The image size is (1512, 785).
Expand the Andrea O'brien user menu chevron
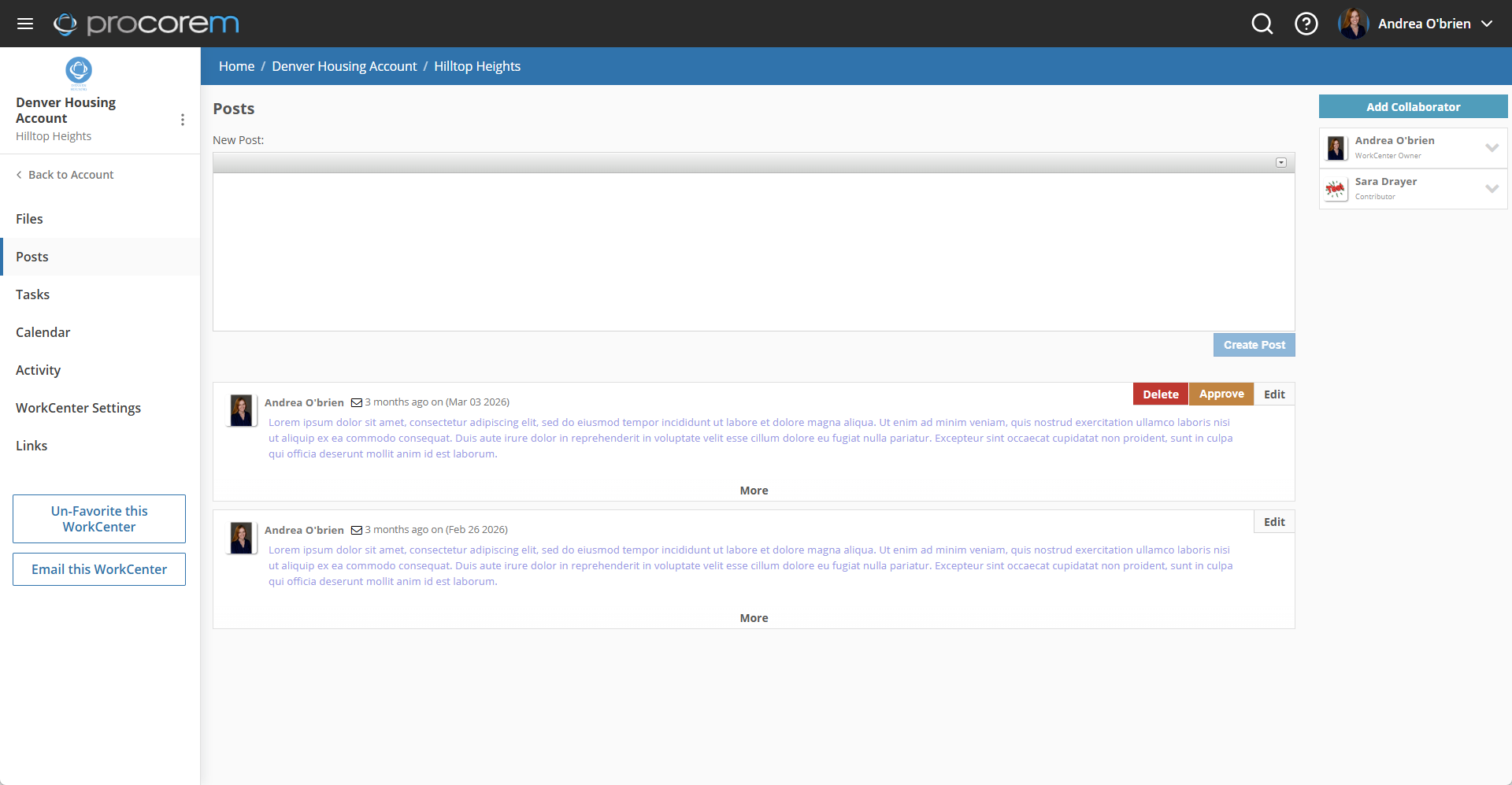[x=1487, y=24]
